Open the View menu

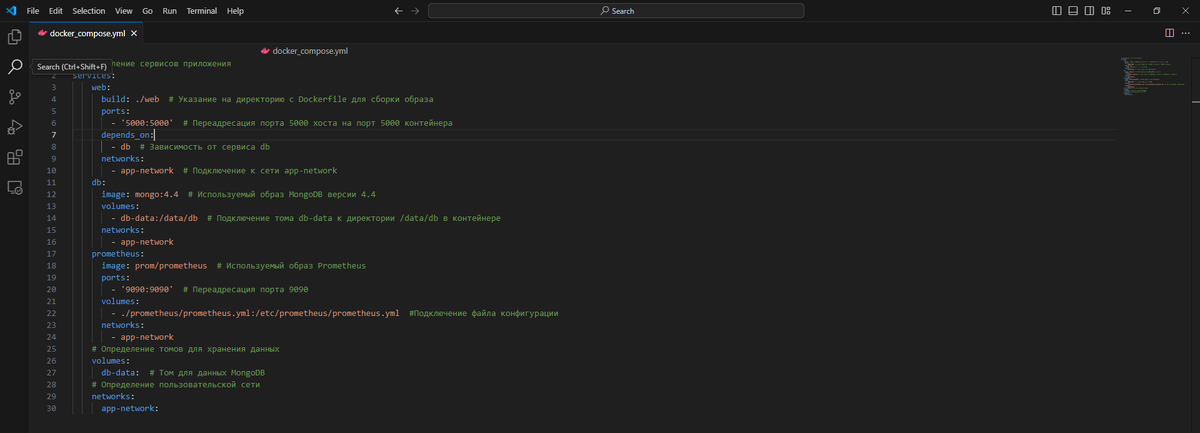123,10
